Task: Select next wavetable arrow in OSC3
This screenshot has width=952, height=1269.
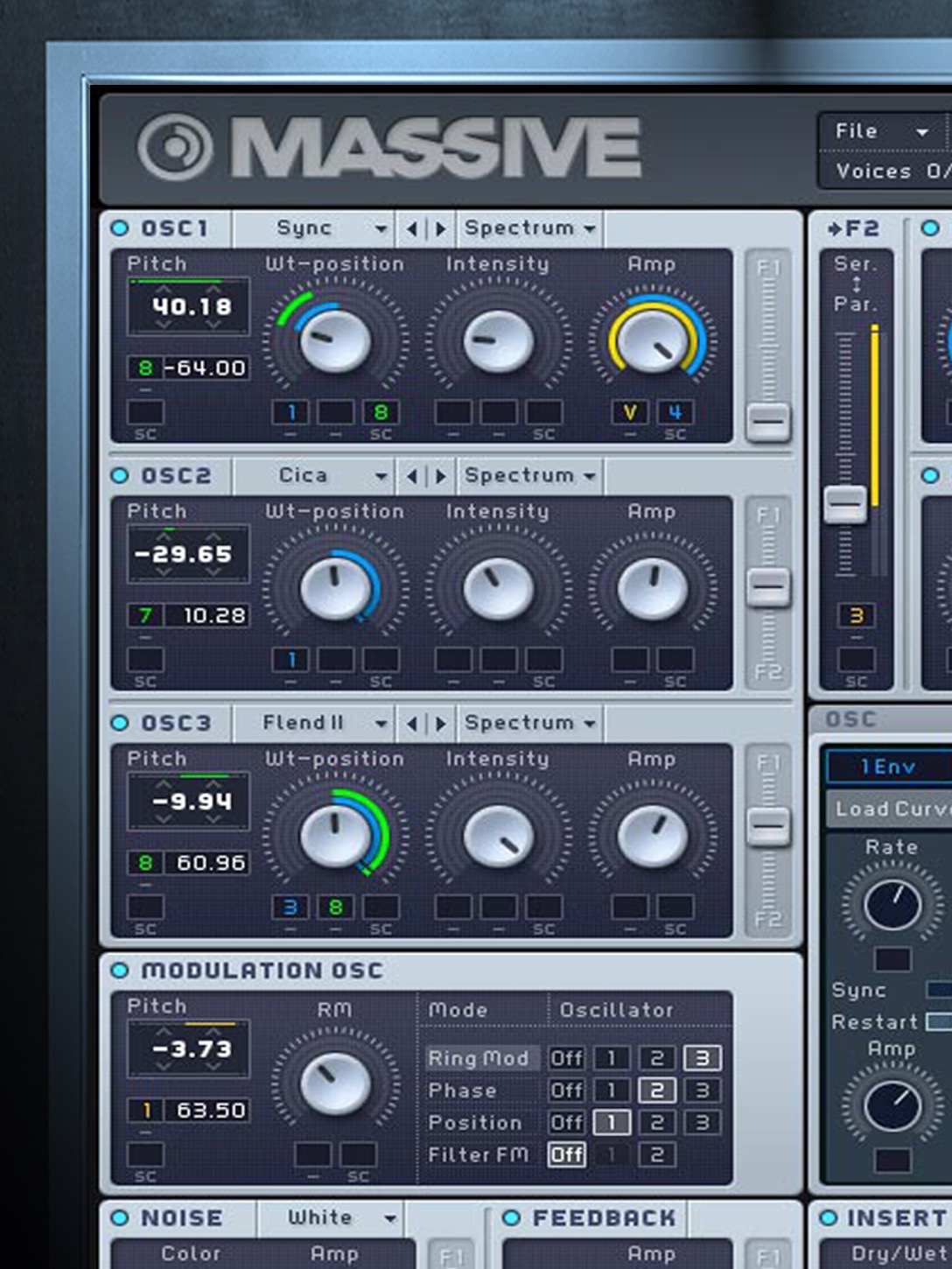Action: 440,724
